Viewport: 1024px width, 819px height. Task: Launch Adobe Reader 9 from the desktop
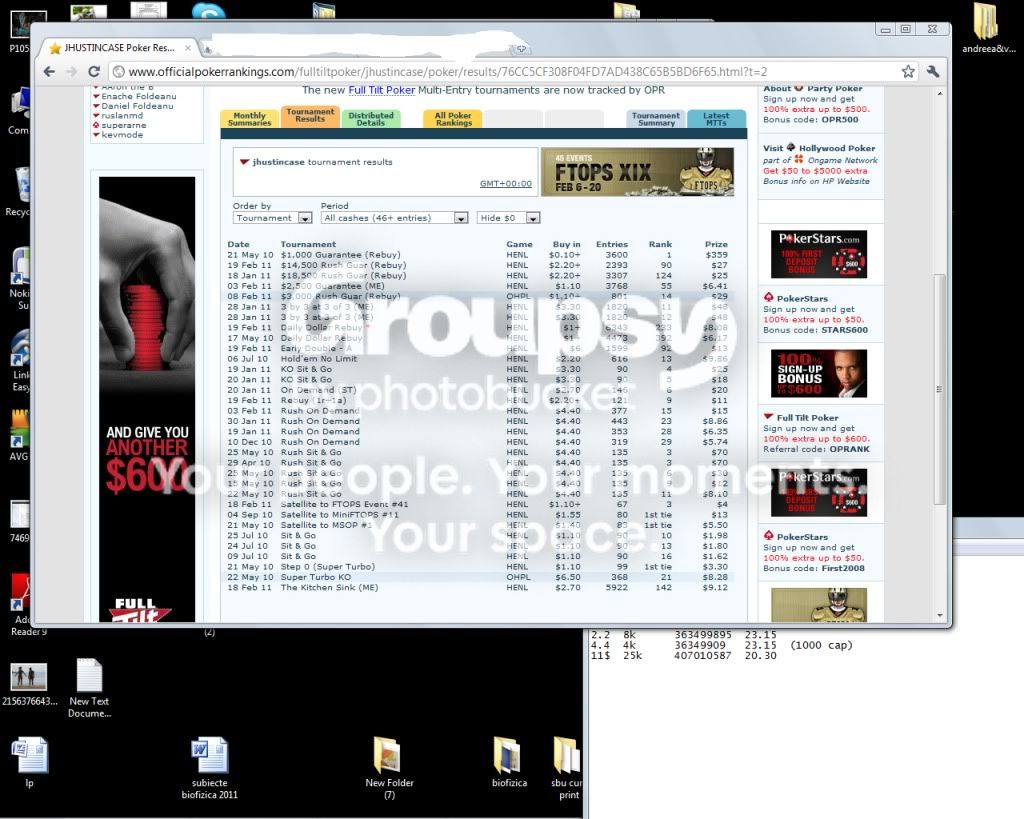tap(26, 606)
